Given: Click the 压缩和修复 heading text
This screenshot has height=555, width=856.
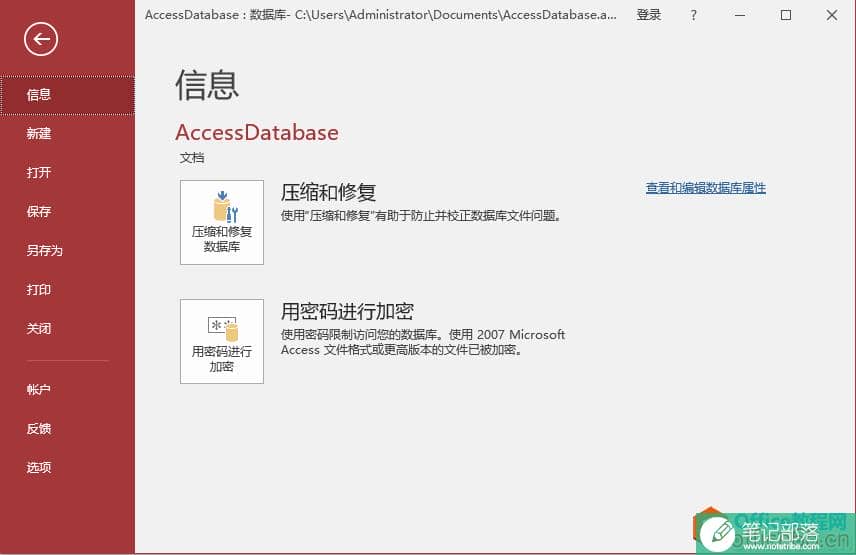Looking at the screenshot, I should (x=329, y=193).
